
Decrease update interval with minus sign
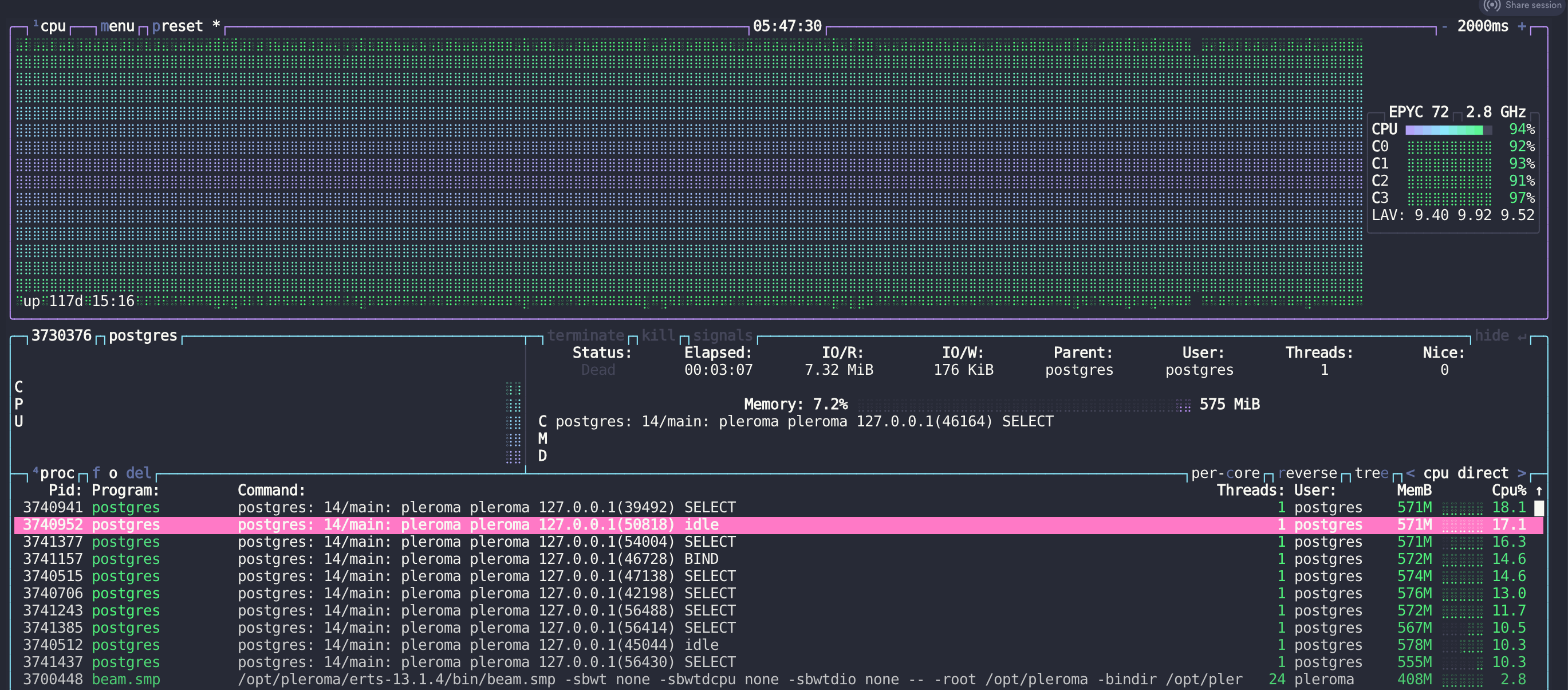[x=1444, y=26]
